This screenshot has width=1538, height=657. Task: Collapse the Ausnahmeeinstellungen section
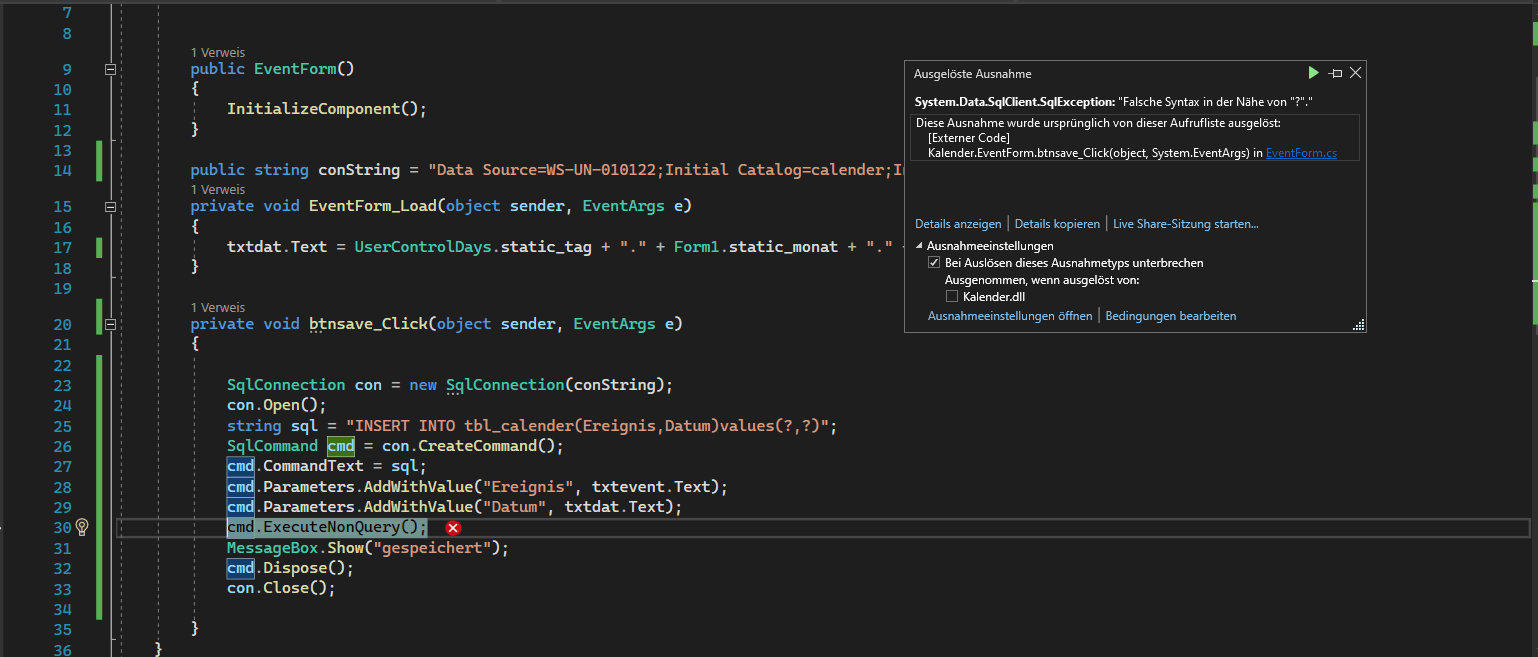tap(919, 246)
